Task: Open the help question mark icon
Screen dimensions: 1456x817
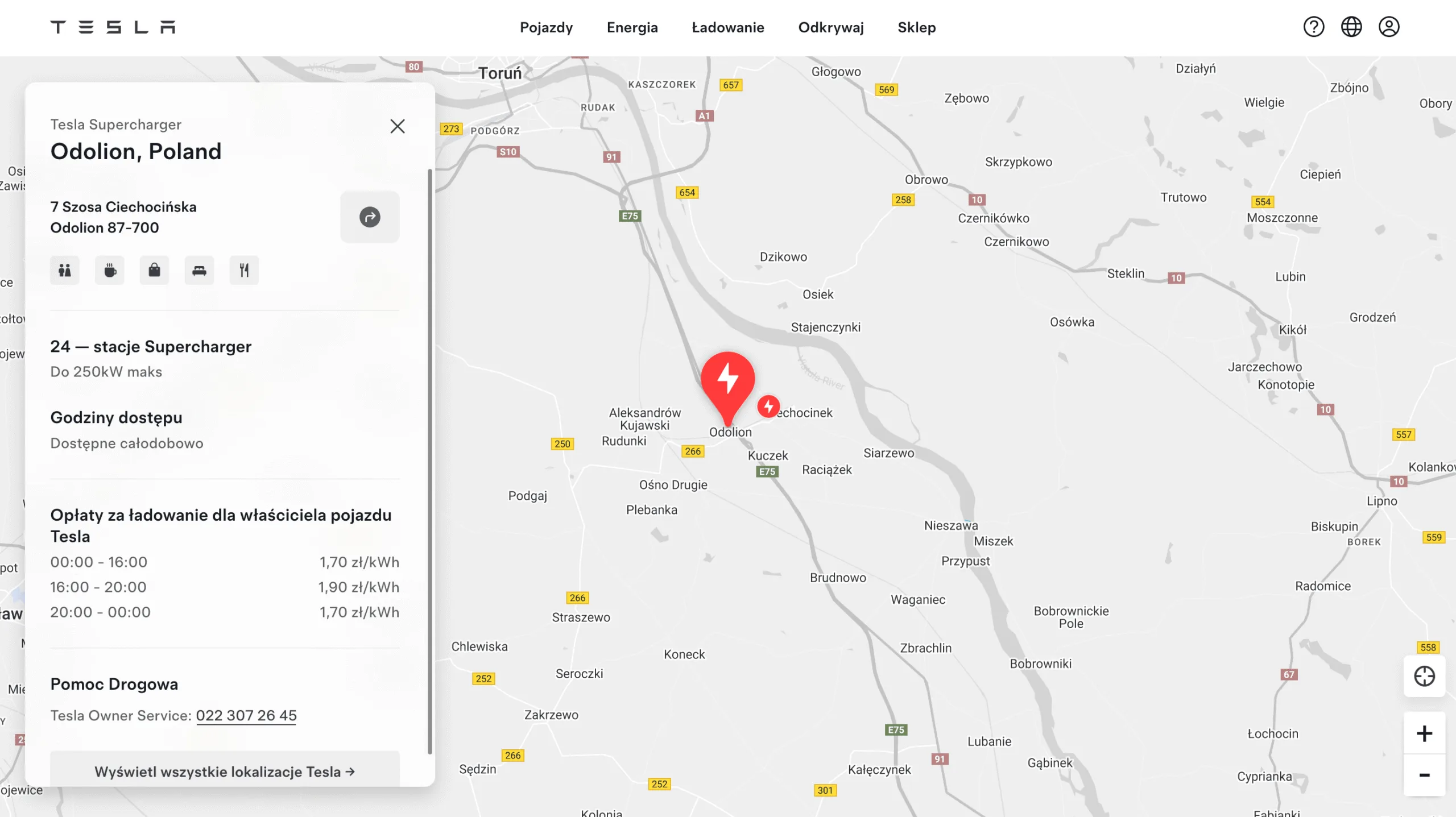Action: click(1314, 27)
